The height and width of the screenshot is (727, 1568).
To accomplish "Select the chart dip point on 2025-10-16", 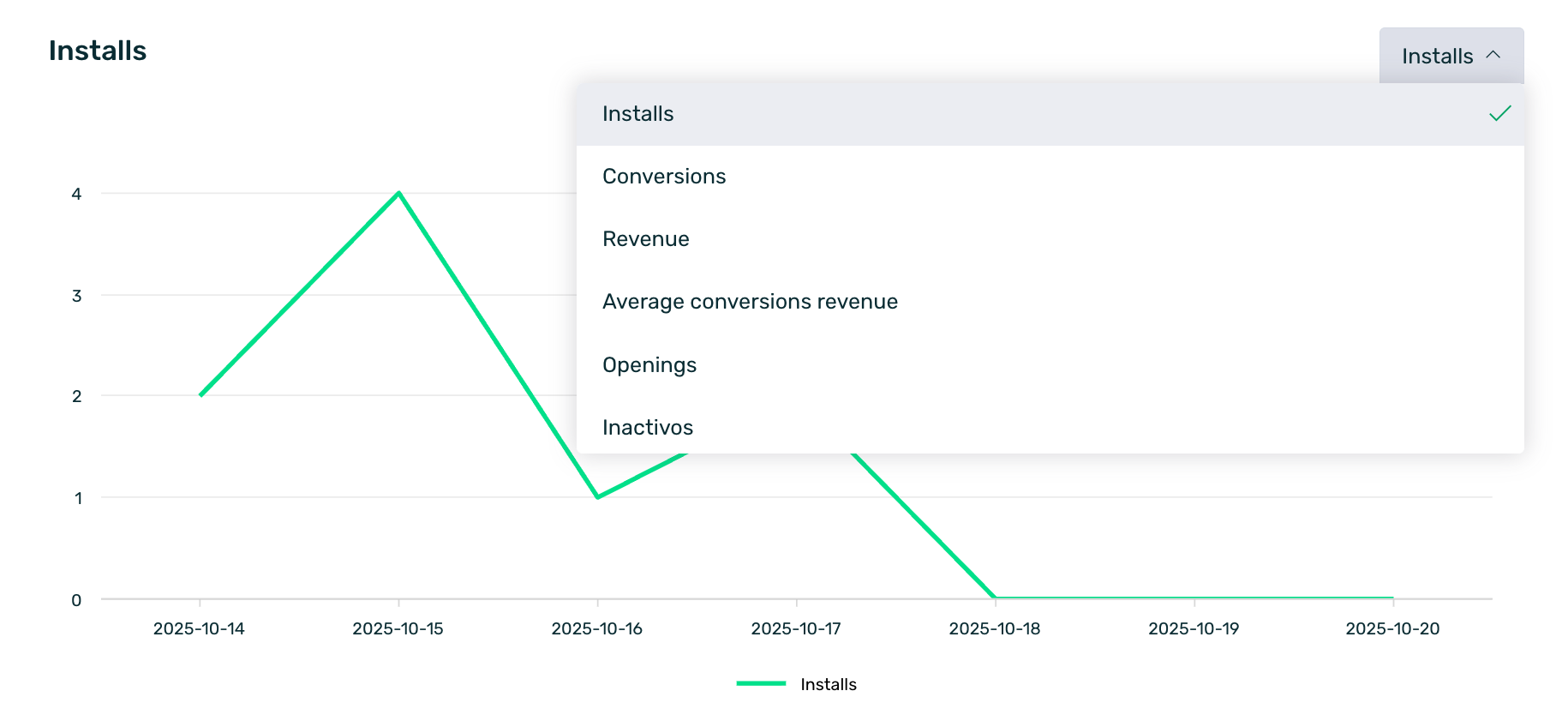I will pyautogui.click(x=597, y=497).
